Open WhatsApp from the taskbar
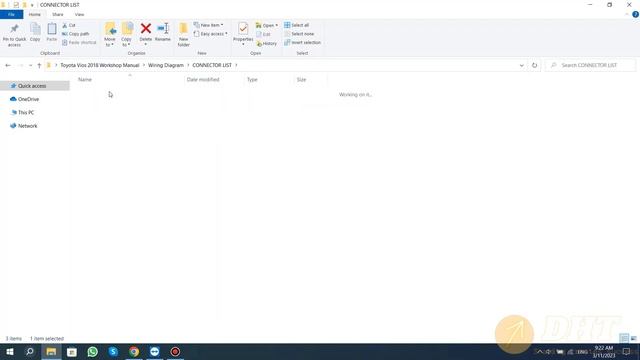This screenshot has width=640, height=360. click(93, 351)
